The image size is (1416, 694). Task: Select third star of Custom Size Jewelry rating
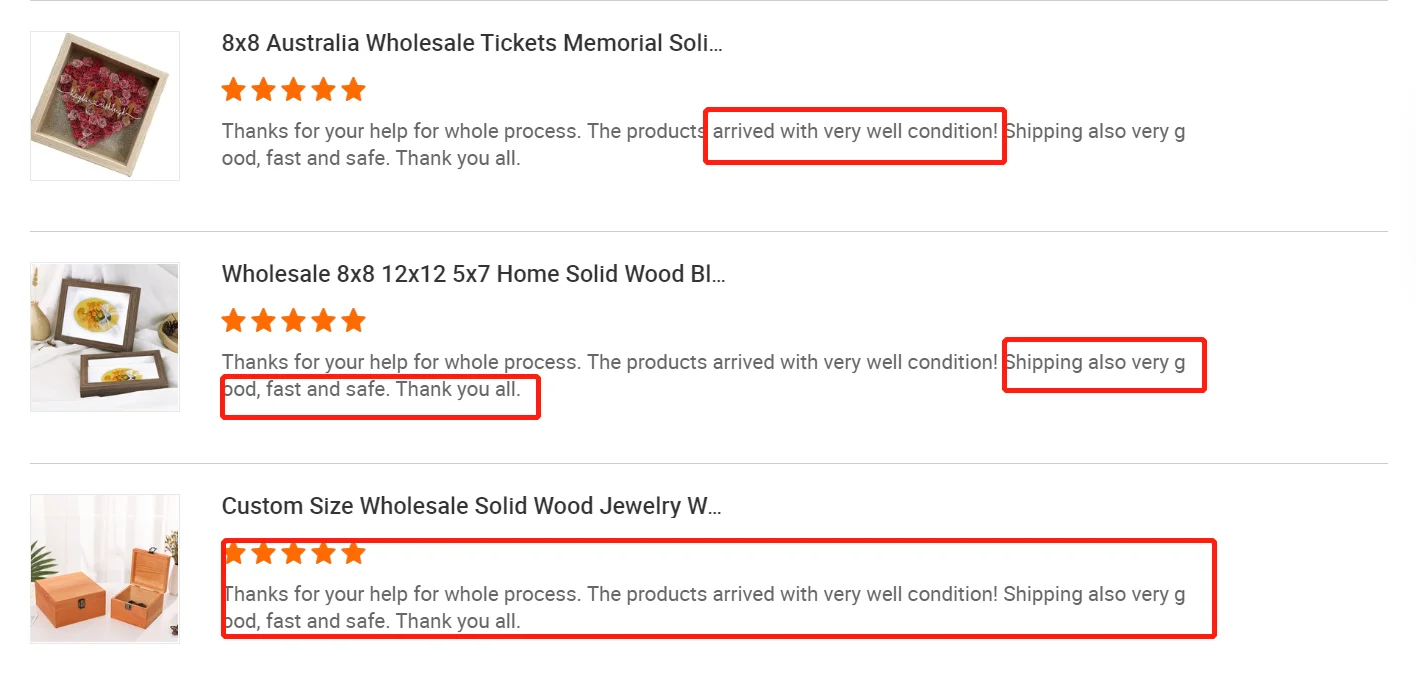pos(293,553)
